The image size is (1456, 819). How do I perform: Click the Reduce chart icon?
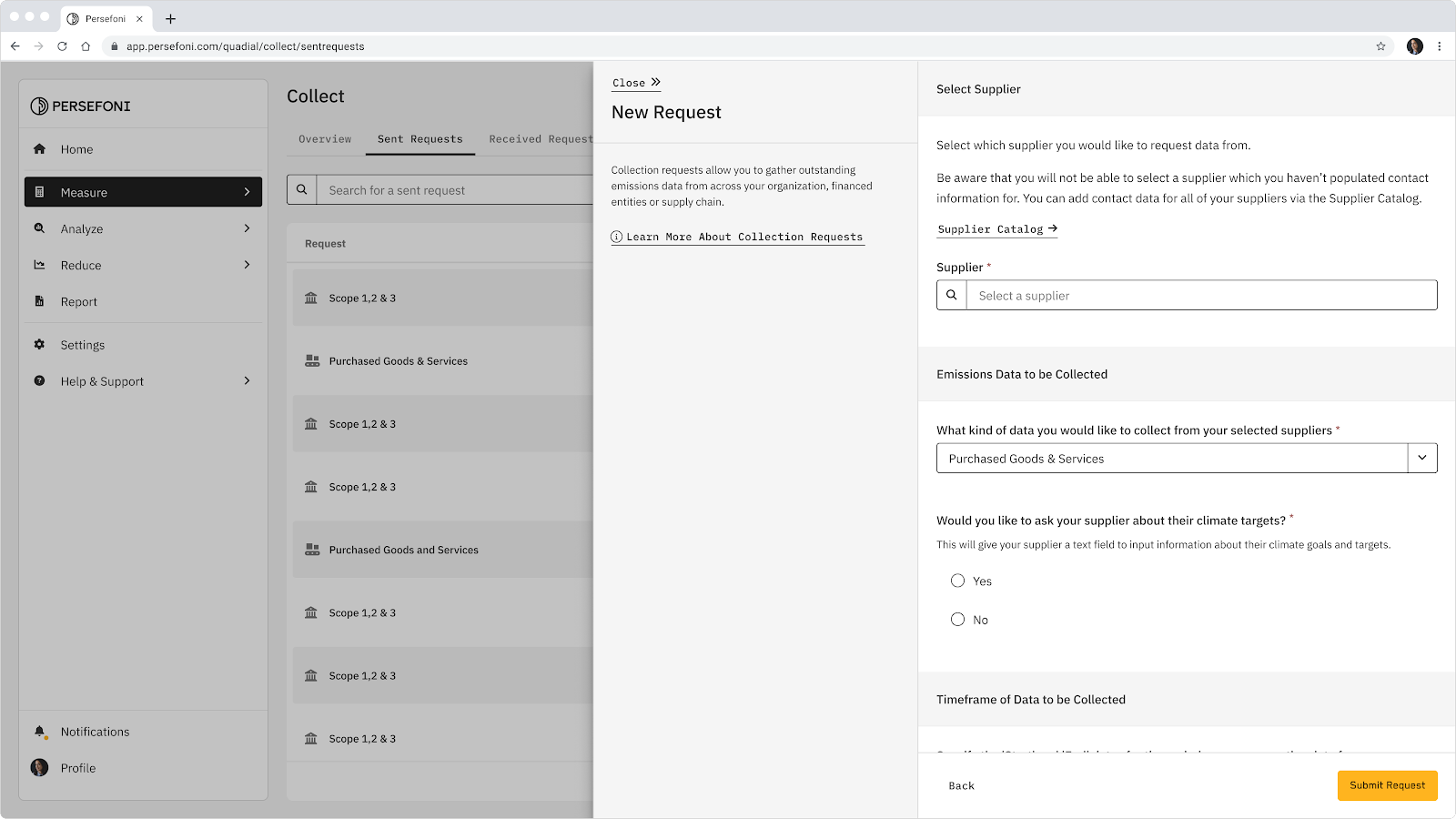coord(39,265)
